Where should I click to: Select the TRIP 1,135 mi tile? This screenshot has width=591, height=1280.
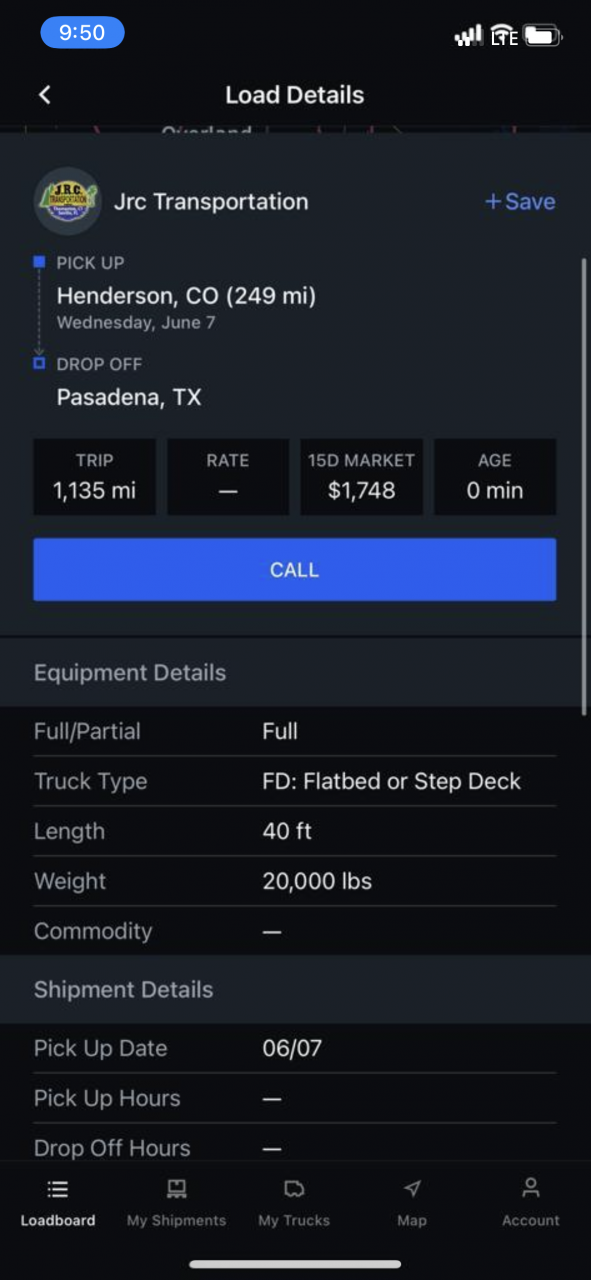[94, 477]
